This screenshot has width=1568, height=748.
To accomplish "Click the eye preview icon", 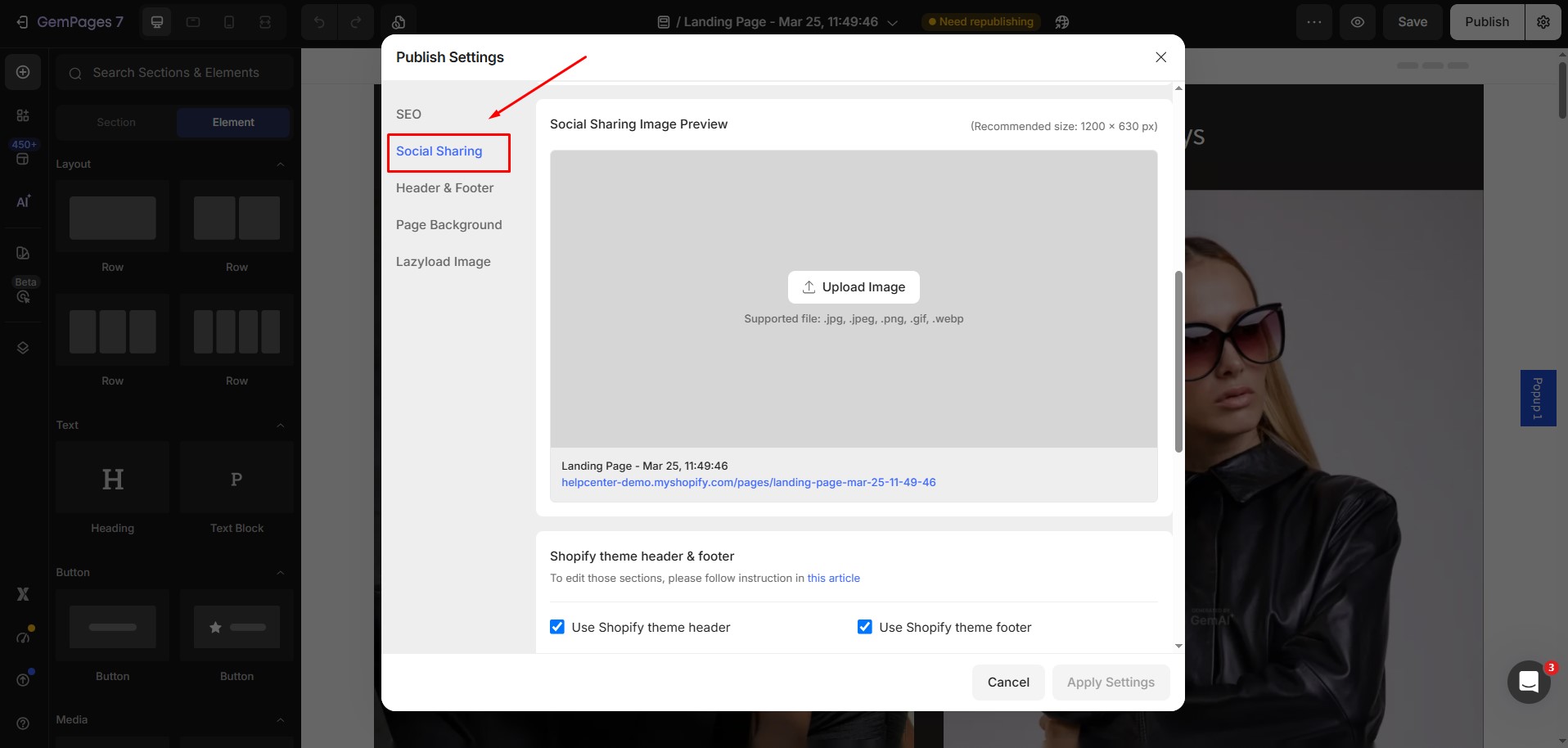I will pos(1358,22).
